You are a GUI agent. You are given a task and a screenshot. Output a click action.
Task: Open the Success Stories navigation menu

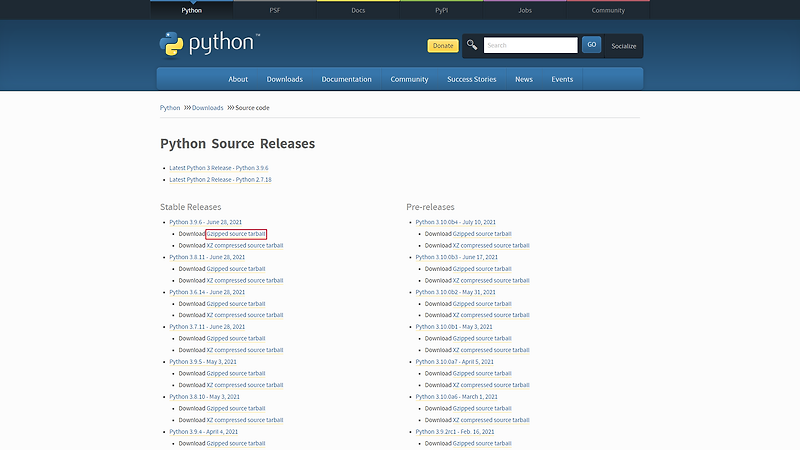tap(471, 79)
